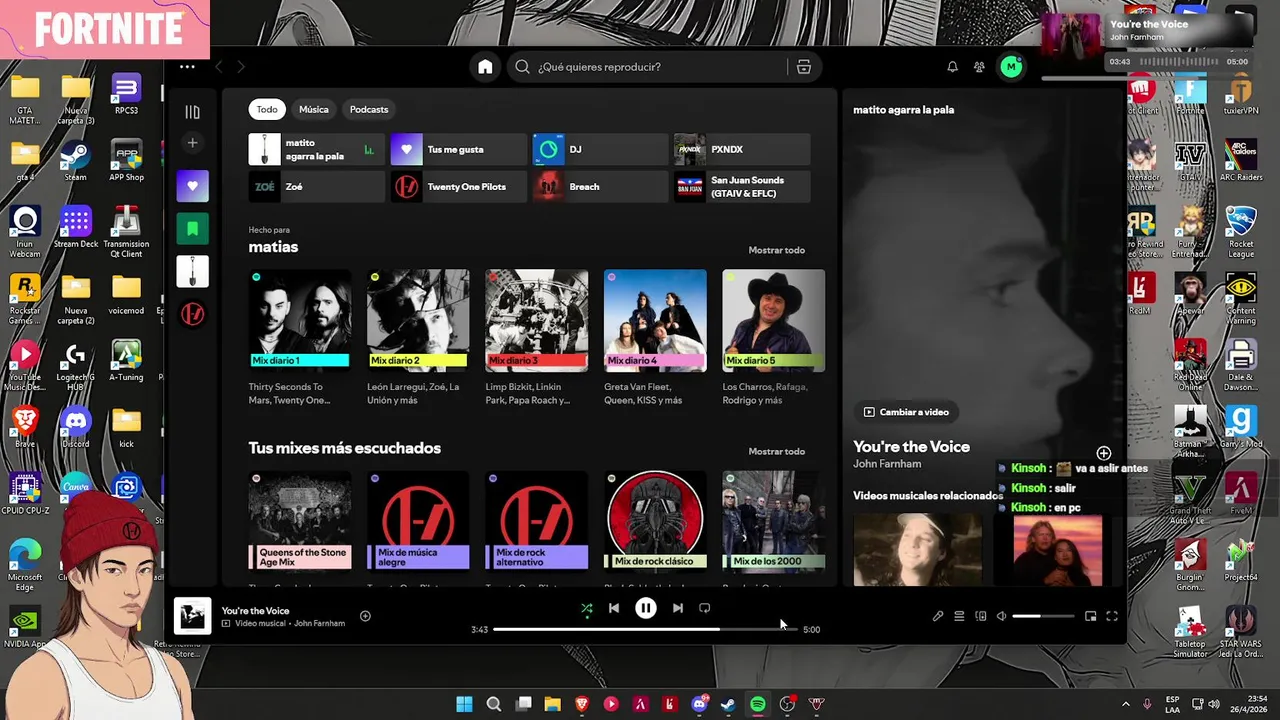Open Steam from the Windows taskbar
This screenshot has width=1280, height=720.
(729, 704)
